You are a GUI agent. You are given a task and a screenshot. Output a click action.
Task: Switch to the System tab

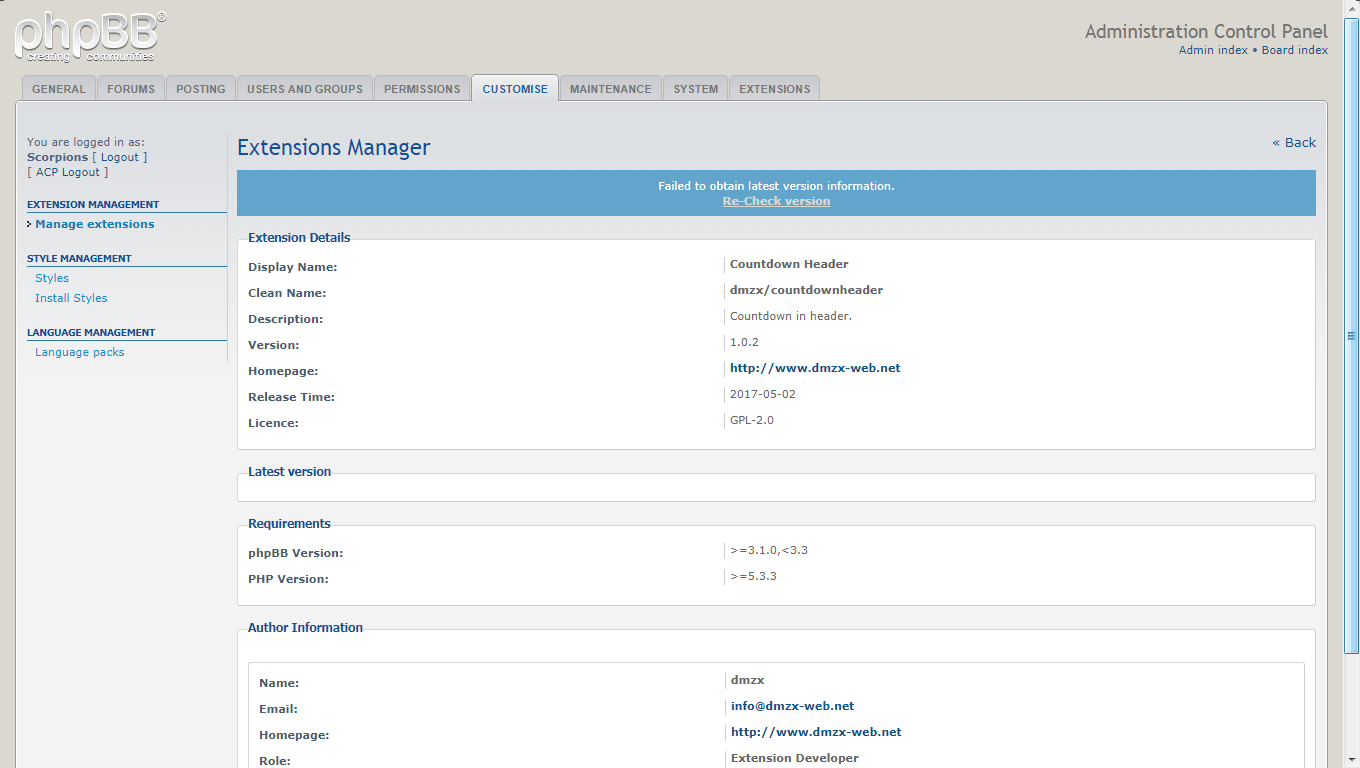695,89
